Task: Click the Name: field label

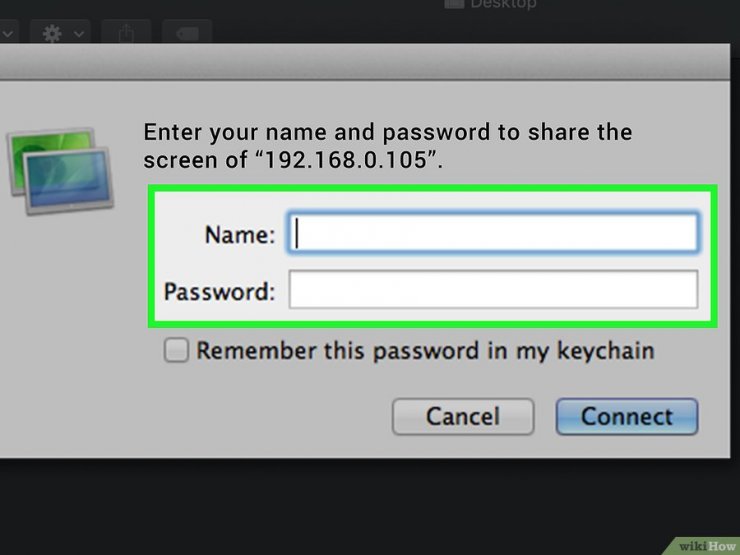Action: (x=239, y=235)
